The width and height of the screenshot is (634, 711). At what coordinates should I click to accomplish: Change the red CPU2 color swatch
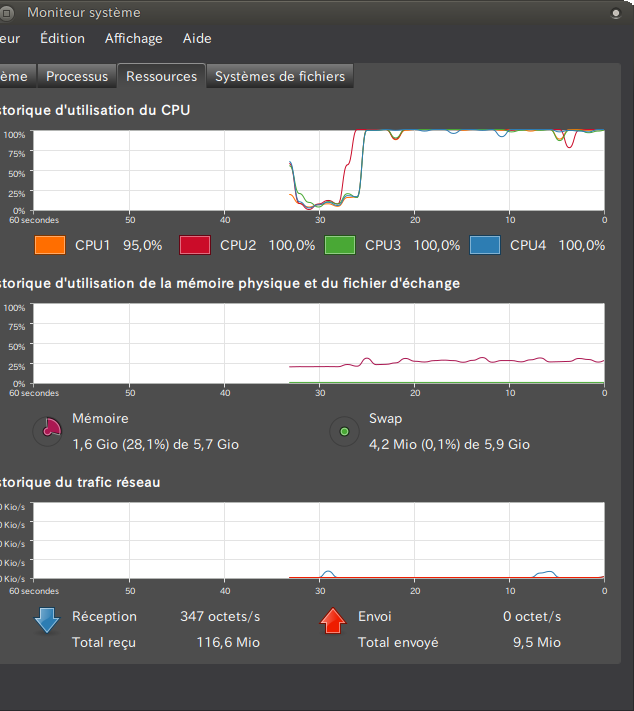[195, 245]
